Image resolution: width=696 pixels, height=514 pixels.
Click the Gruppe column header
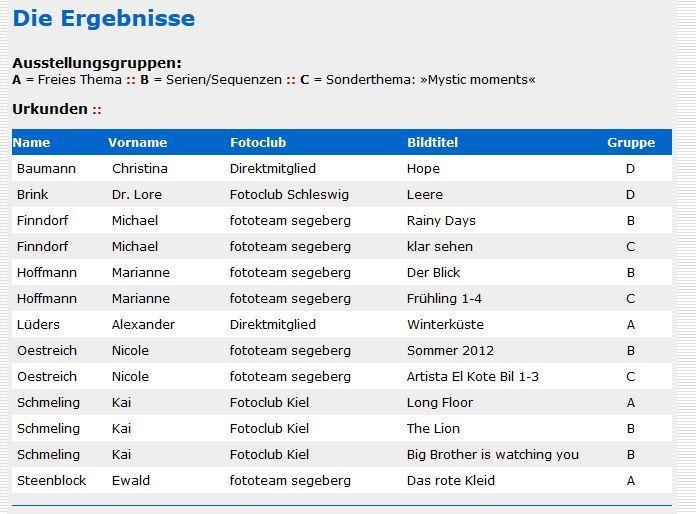(x=631, y=142)
